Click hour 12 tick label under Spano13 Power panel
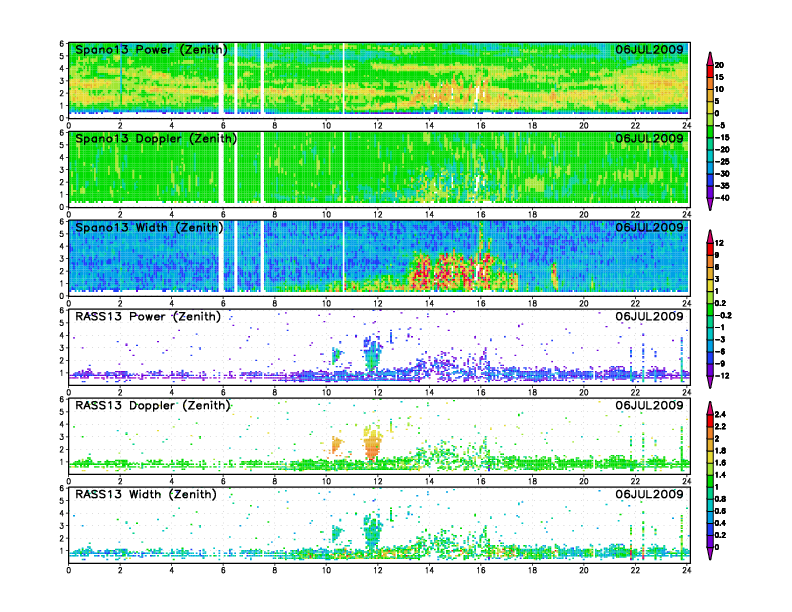Image resolution: width=792 pixels, height=612 pixels. coord(378,125)
